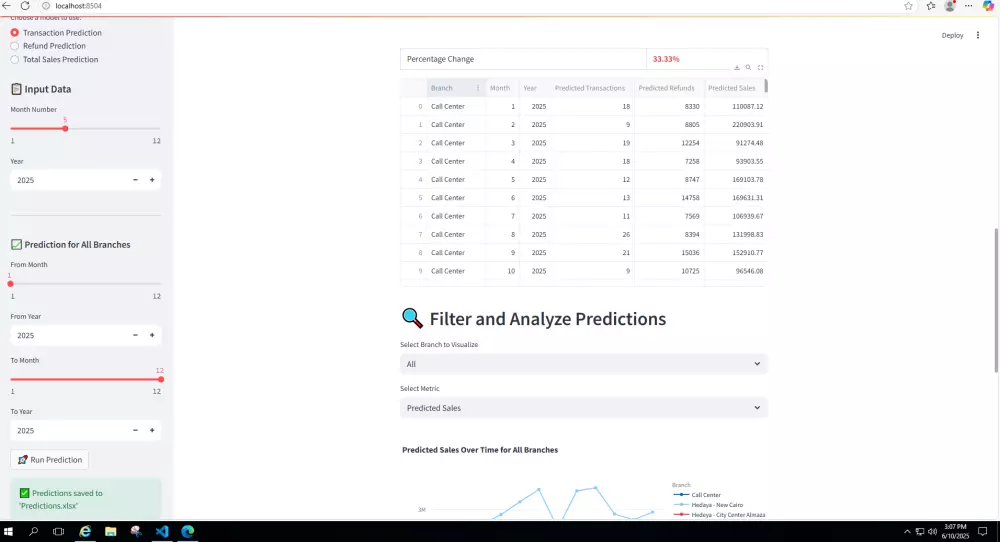
Task: Decrease the From Year value
Action: [x=135, y=335]
